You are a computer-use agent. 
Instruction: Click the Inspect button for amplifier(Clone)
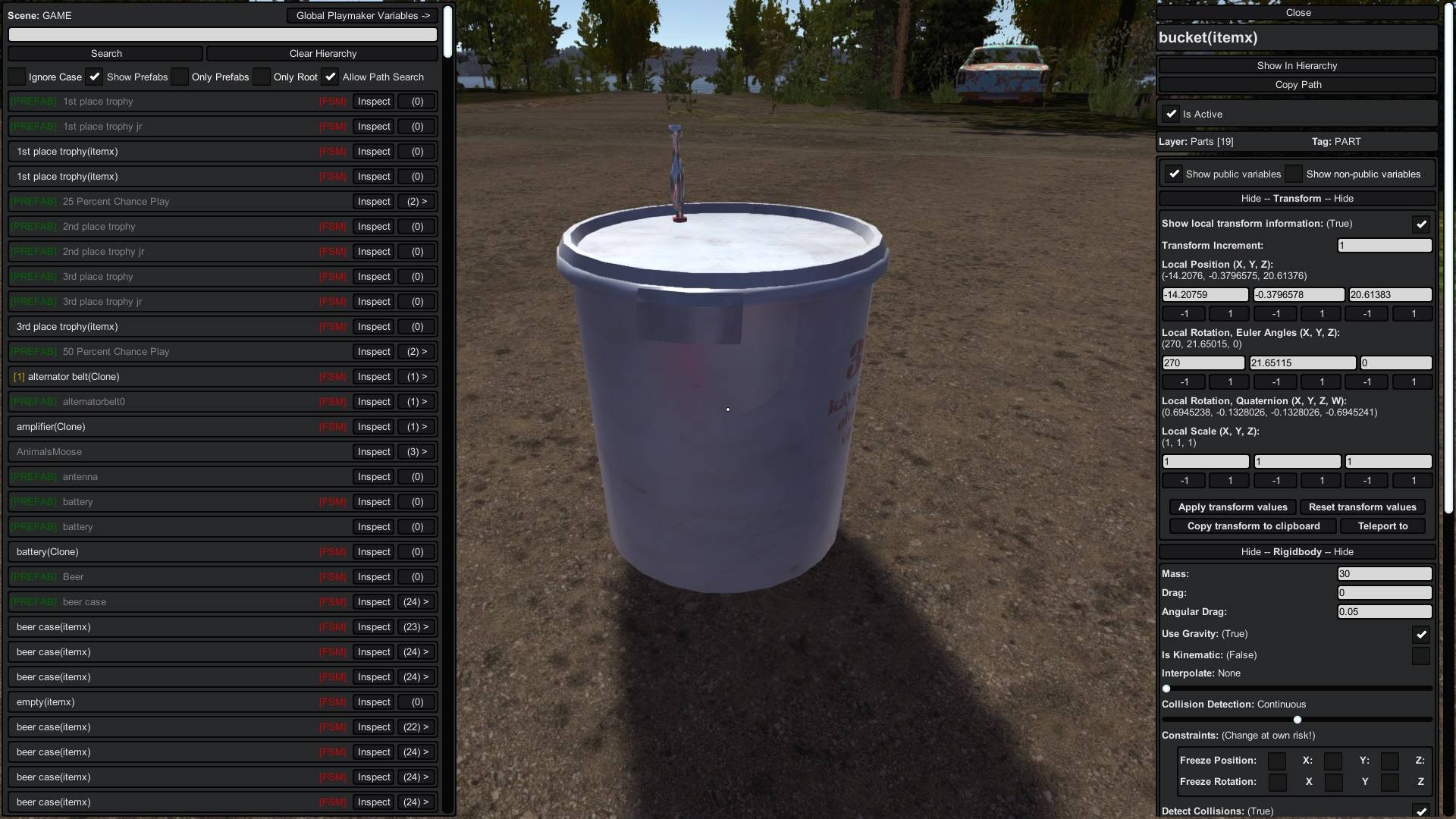pos(373,427)
